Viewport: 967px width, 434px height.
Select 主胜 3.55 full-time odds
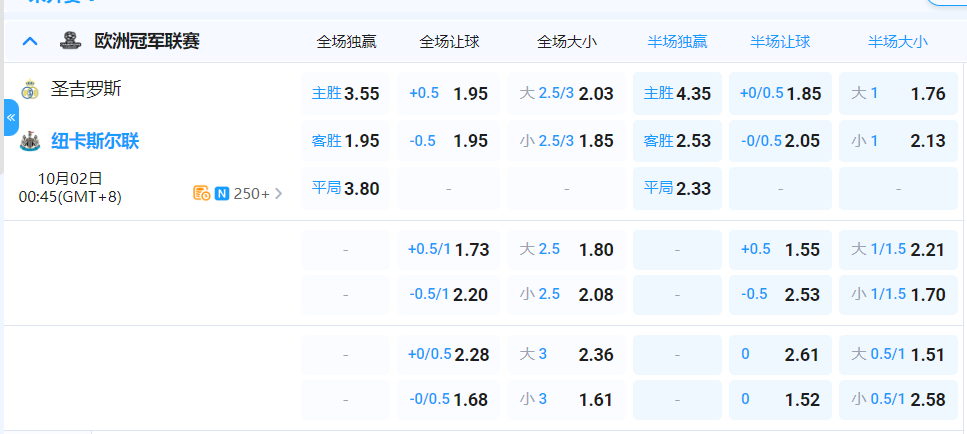tap(346, 94)
